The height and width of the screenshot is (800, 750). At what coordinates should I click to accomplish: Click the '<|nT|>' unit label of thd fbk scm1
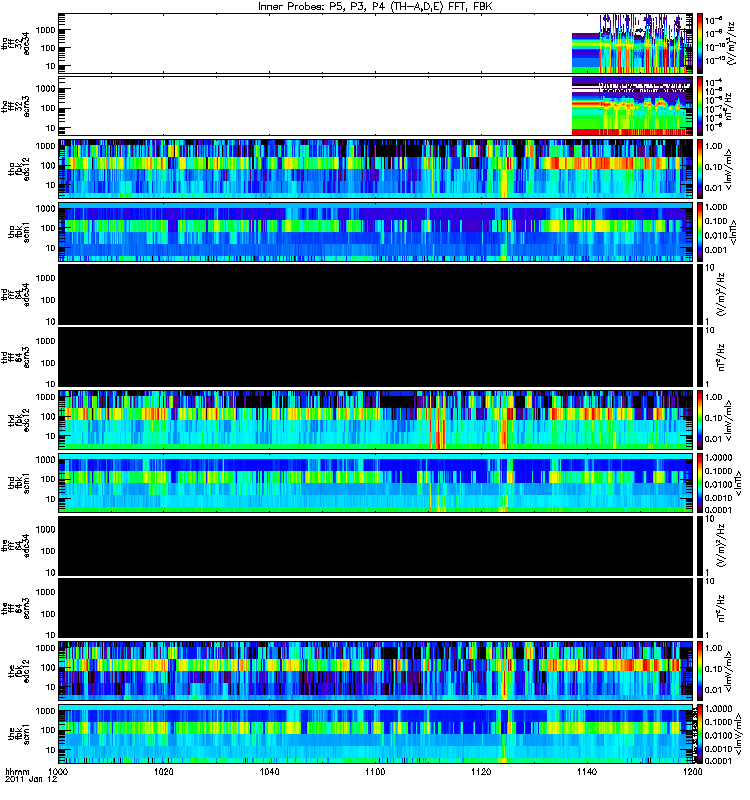pyautogui.click(x=737, y=483)
